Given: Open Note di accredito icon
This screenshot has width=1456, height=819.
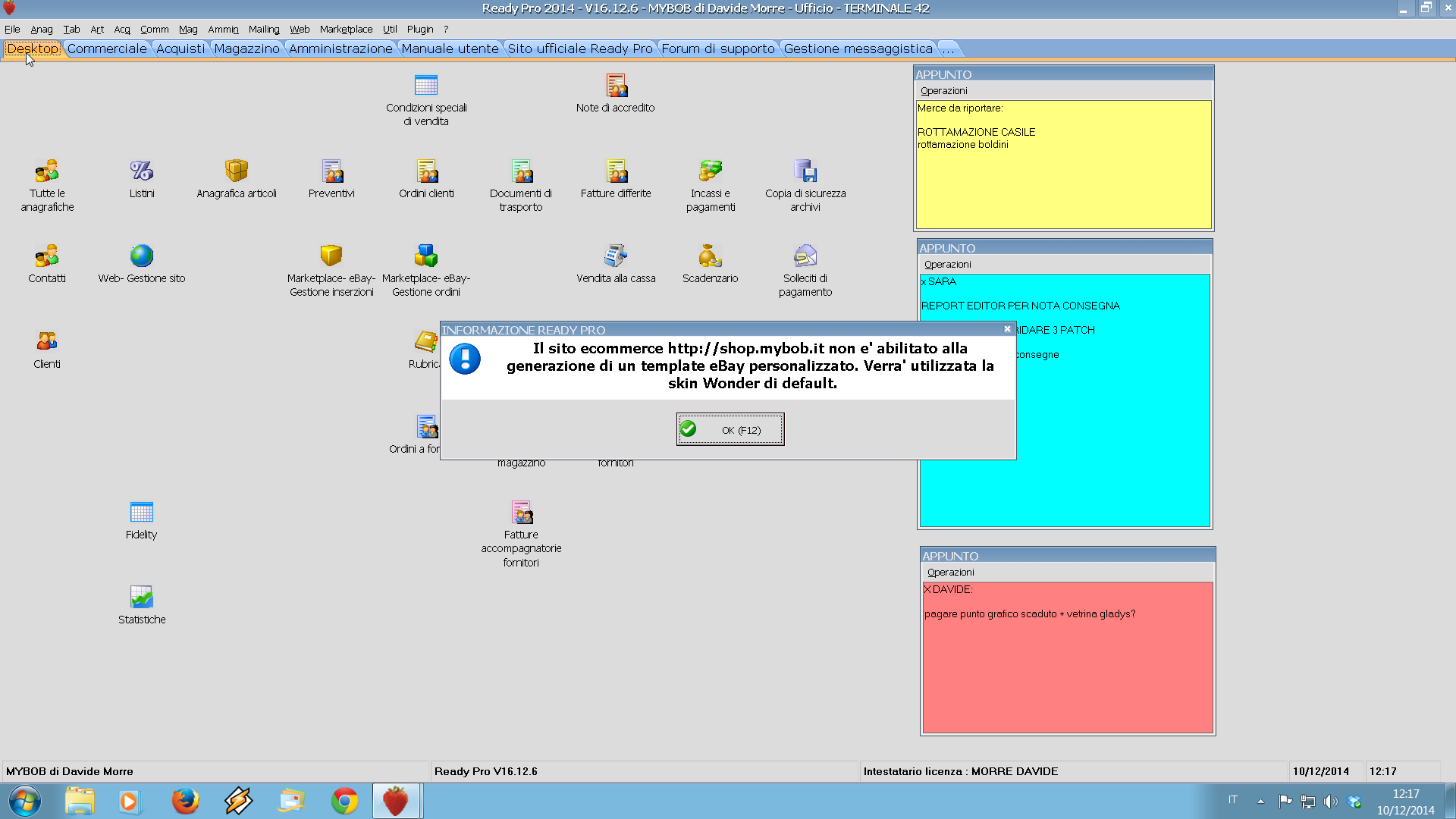Looking at the screenshot, I should [616, 85].
